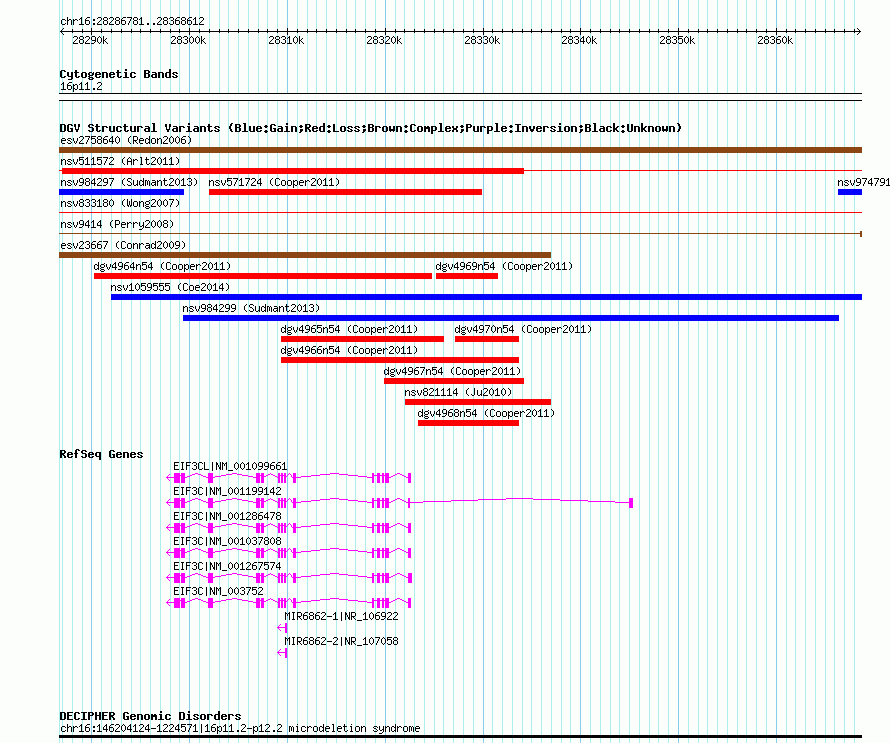Select the blue nsv984299 Sudmant2013 bar
The image size is (890, 743).
[x=511, y=318]
